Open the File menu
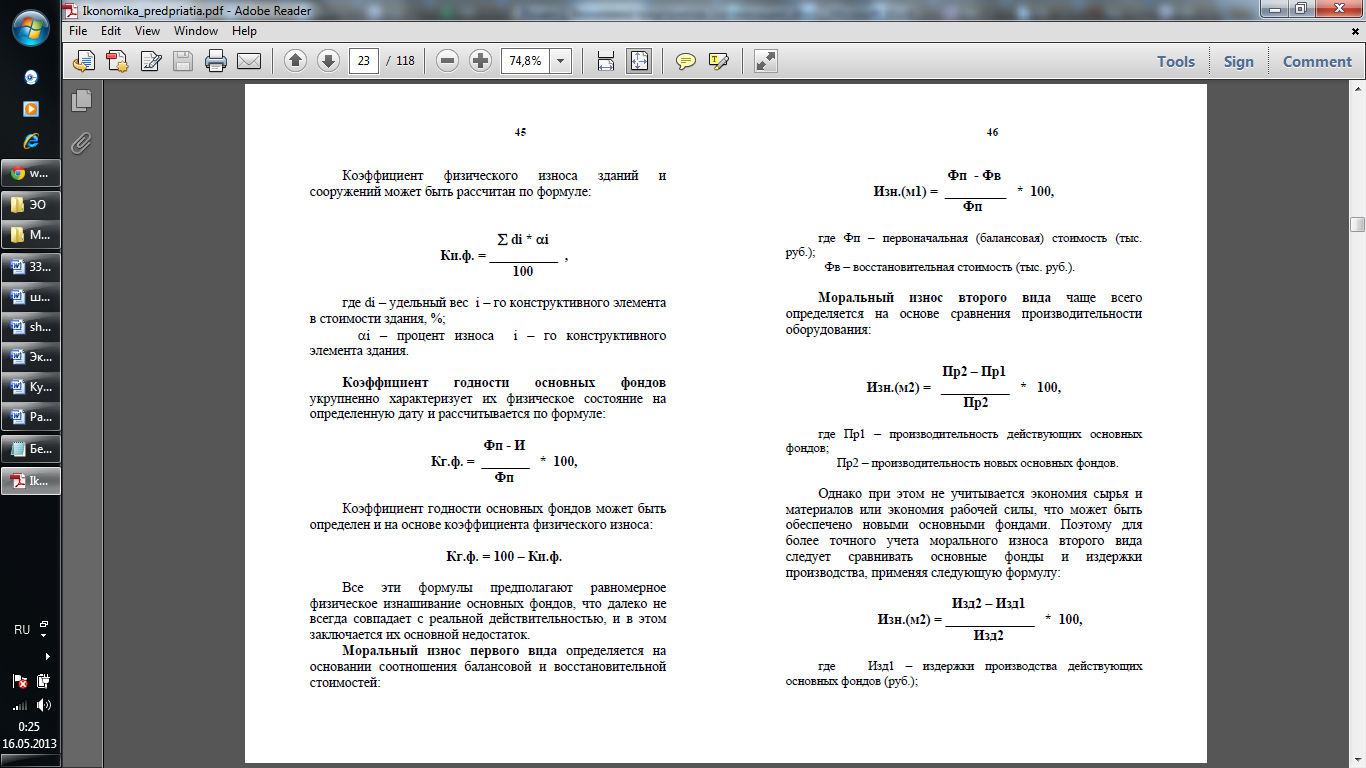This screenshot has height=768, width=1366. click(x=79, y=31)
